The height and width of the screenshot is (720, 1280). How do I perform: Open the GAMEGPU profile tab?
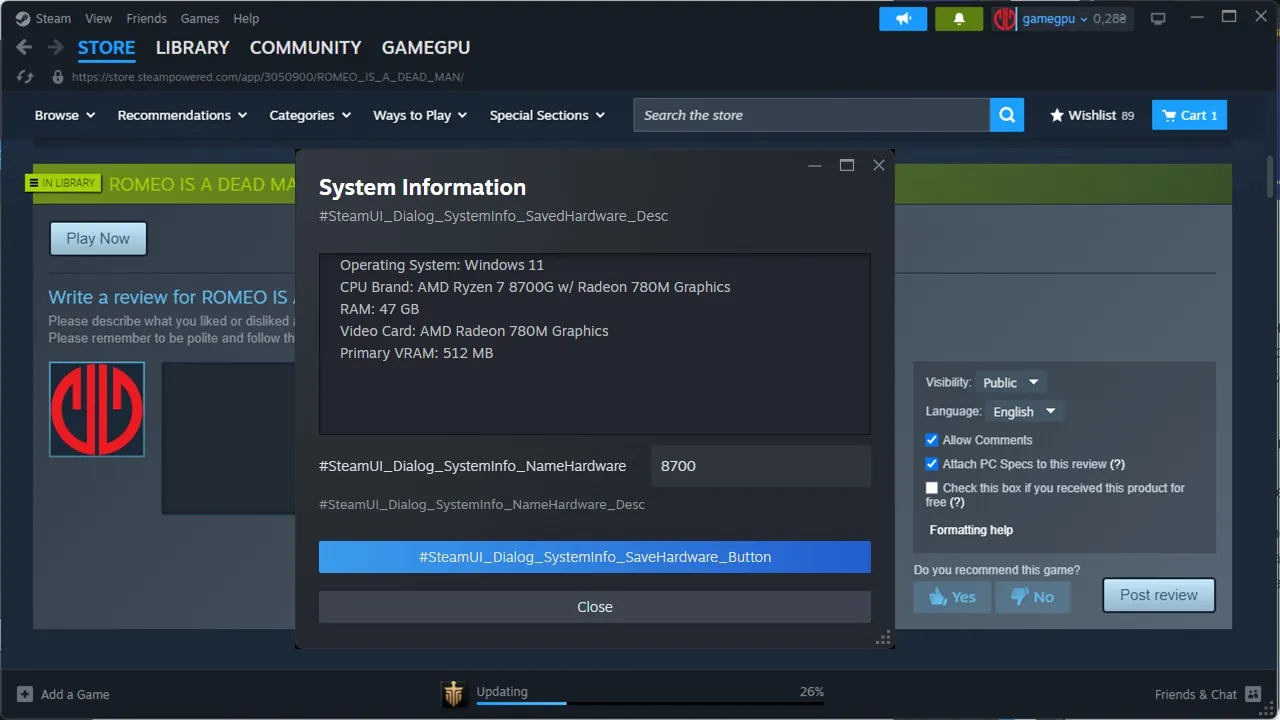click(x=426, y=47)
